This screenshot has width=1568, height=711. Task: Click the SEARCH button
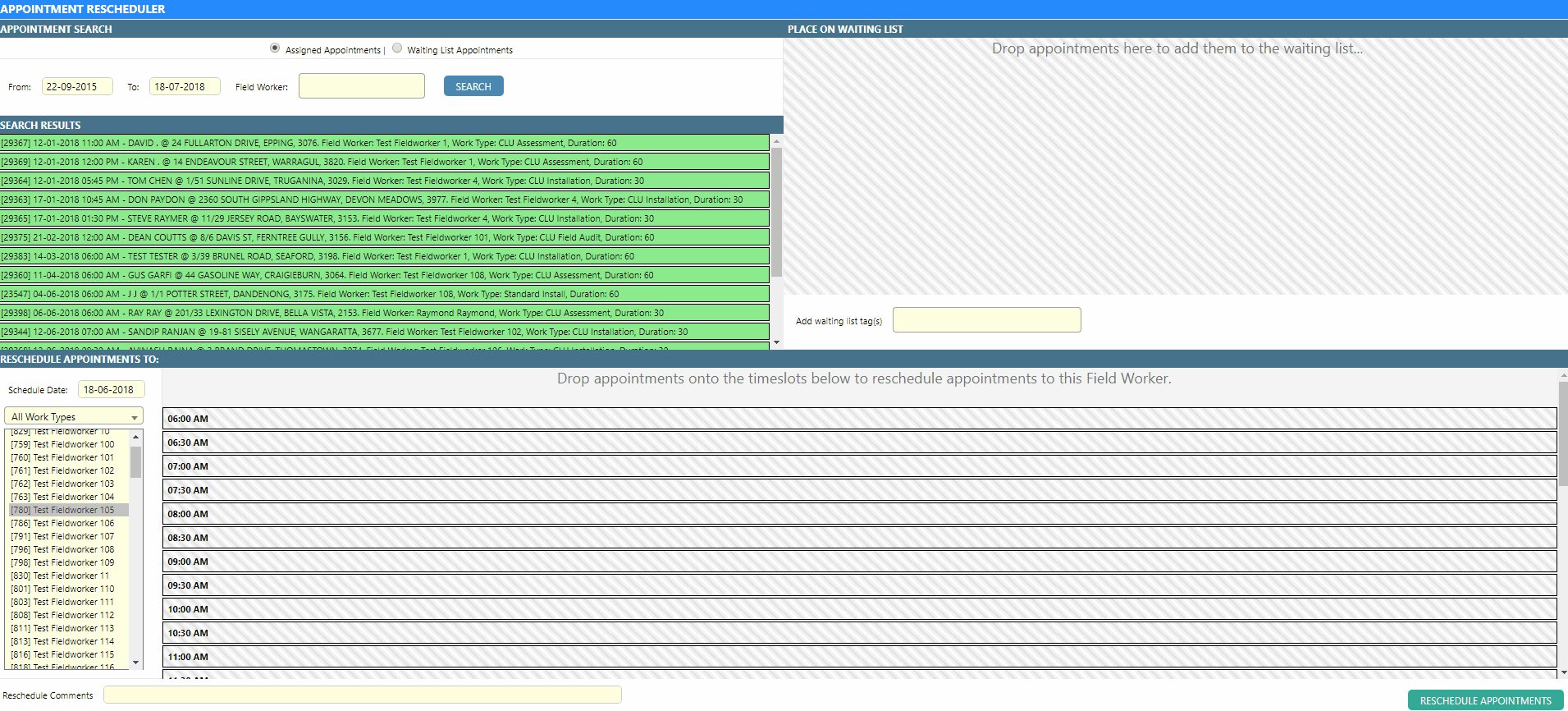[x=473, y=86]
